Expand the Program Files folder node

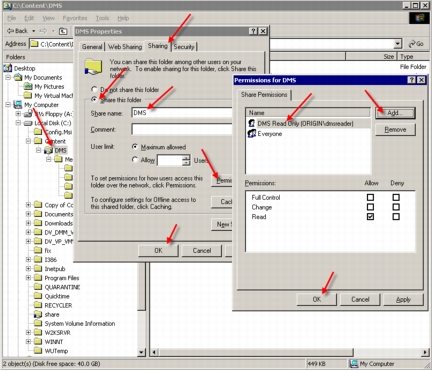tap(29, 278)
